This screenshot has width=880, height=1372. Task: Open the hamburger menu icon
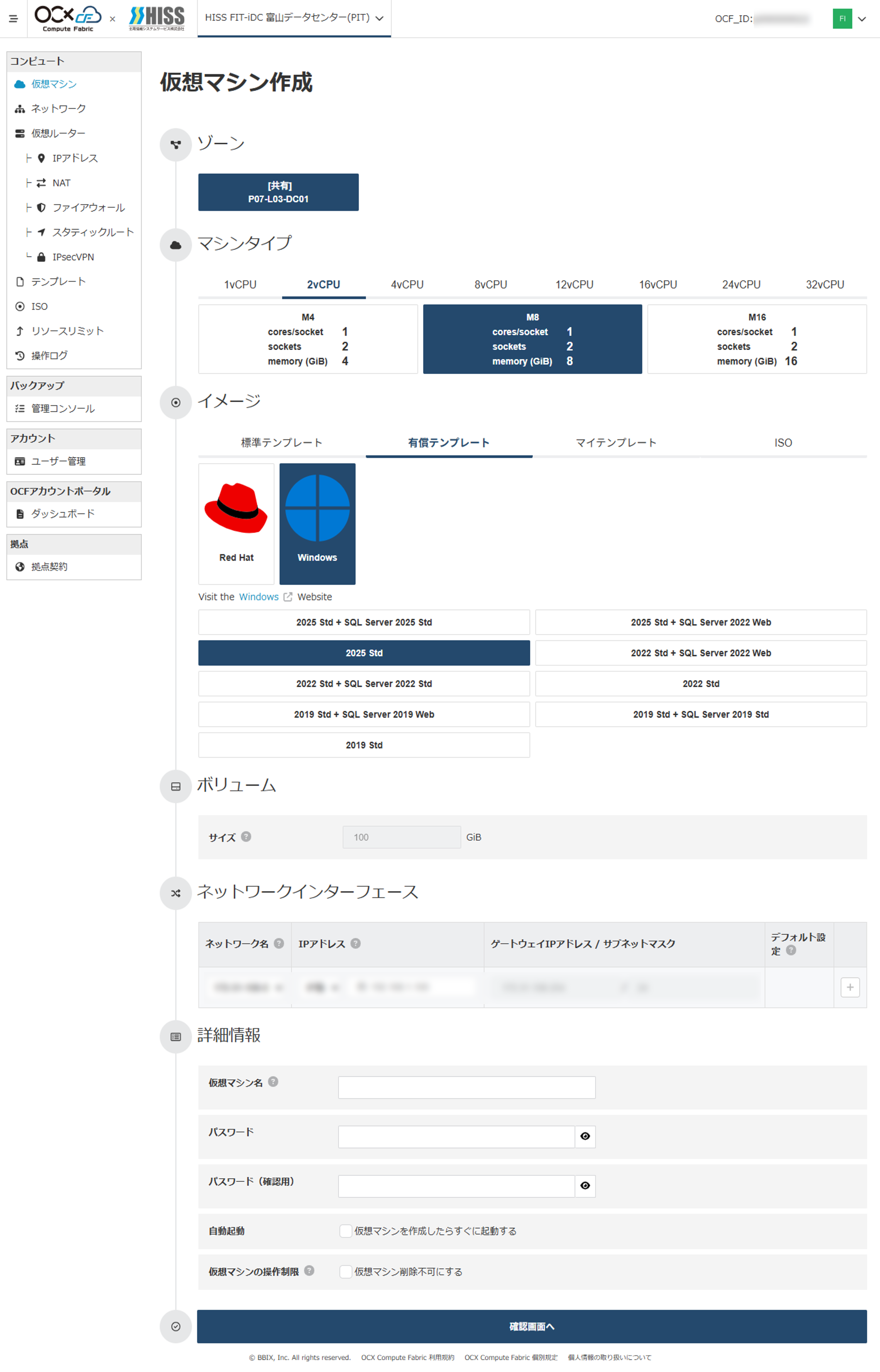pos(13,19)
